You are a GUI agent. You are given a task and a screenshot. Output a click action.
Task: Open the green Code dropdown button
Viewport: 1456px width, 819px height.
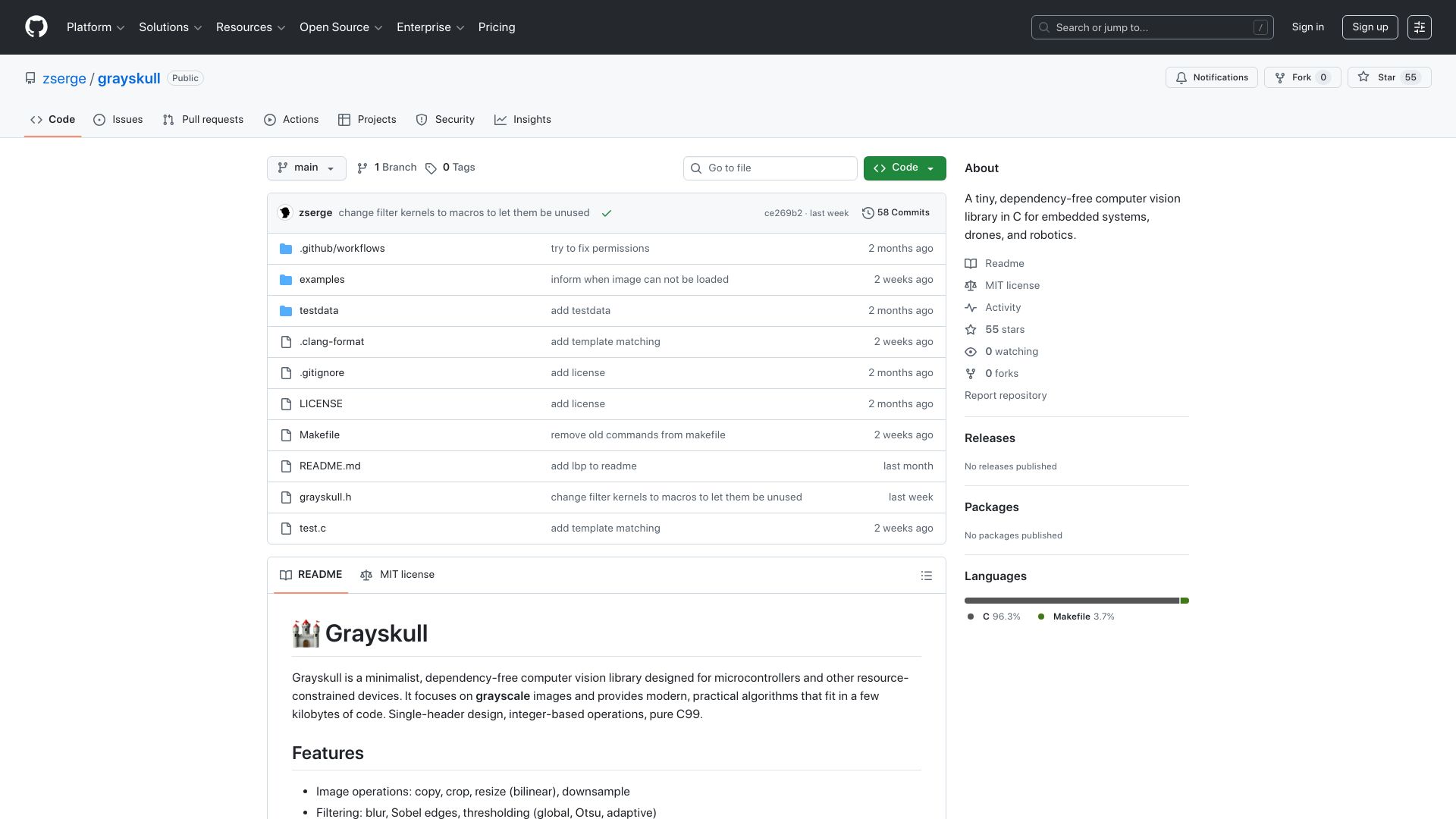pos(905,168)
